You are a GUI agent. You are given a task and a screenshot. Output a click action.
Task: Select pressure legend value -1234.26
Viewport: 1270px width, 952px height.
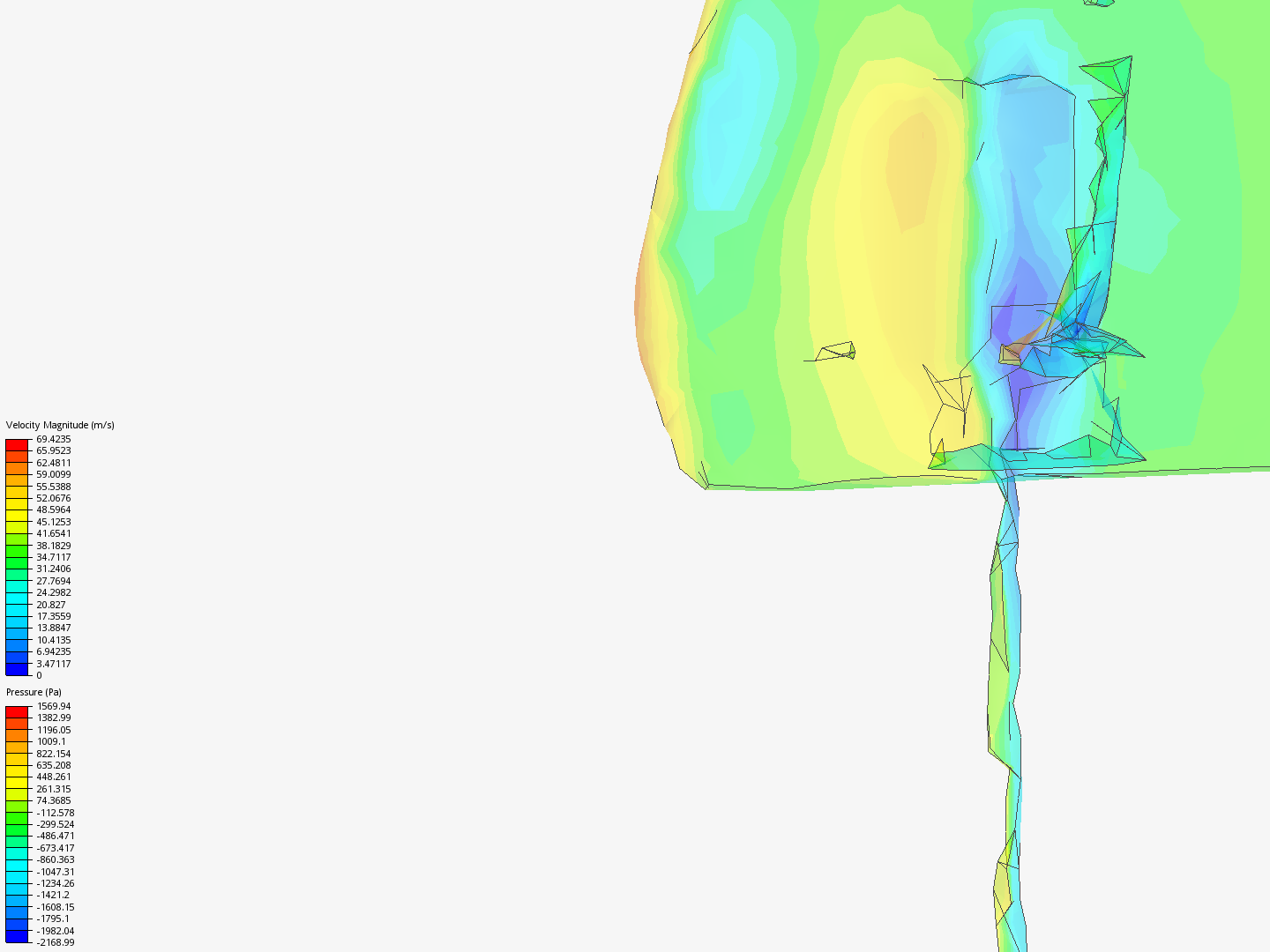(56, 883)
